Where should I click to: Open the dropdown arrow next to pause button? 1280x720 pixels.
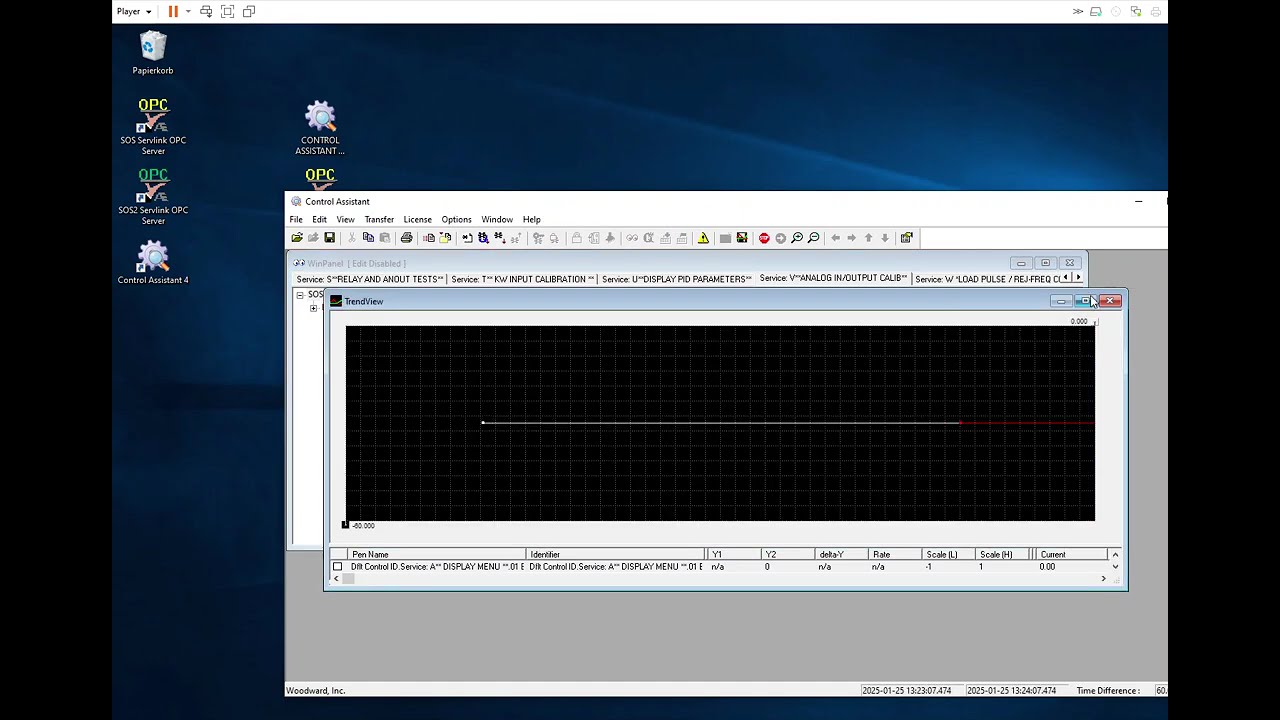pos(188,12)
